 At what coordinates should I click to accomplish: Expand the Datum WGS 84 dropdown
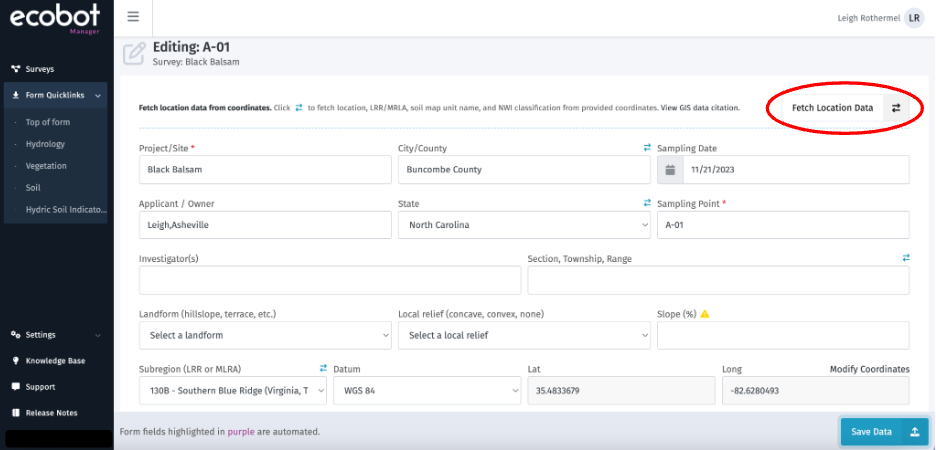tap(424, 390)
